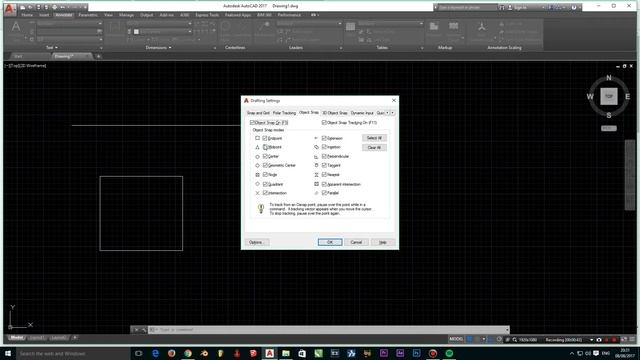This screenshot has width=640, height=360.
Task: Open the Save icon in Quick Access
Action: 38,7
